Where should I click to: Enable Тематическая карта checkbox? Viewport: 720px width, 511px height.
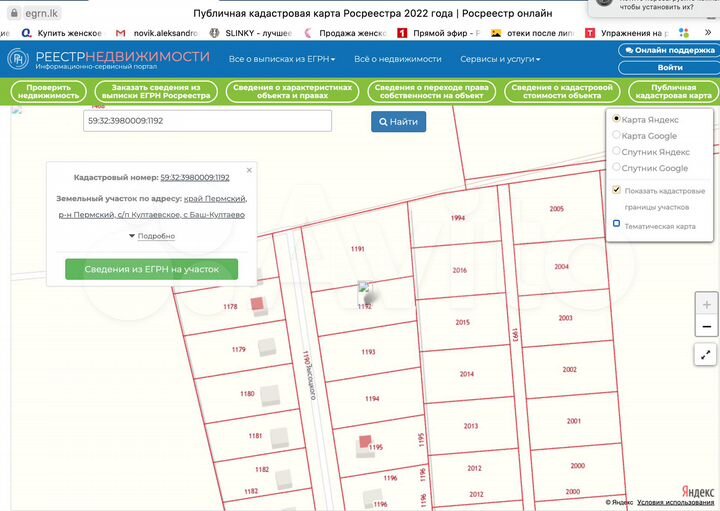point(616,224)
